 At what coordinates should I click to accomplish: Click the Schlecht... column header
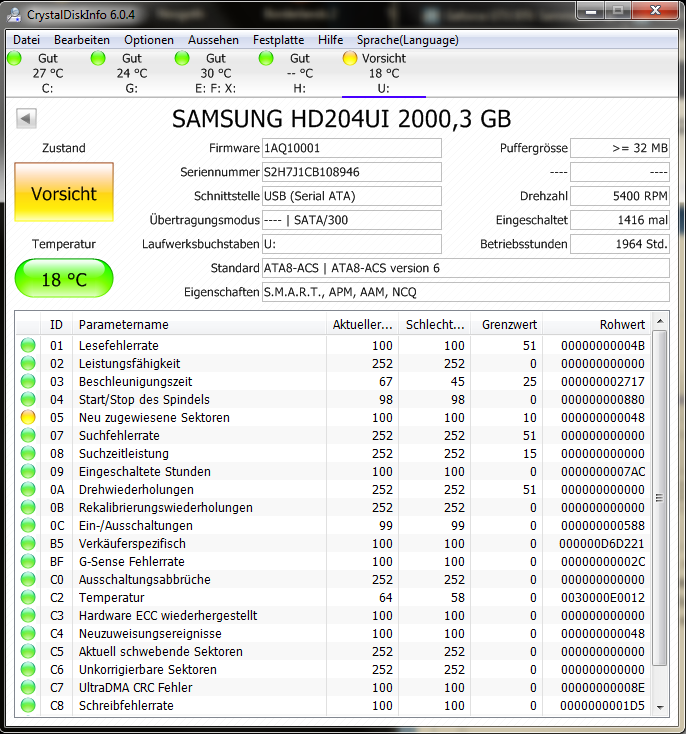(434, 324)
